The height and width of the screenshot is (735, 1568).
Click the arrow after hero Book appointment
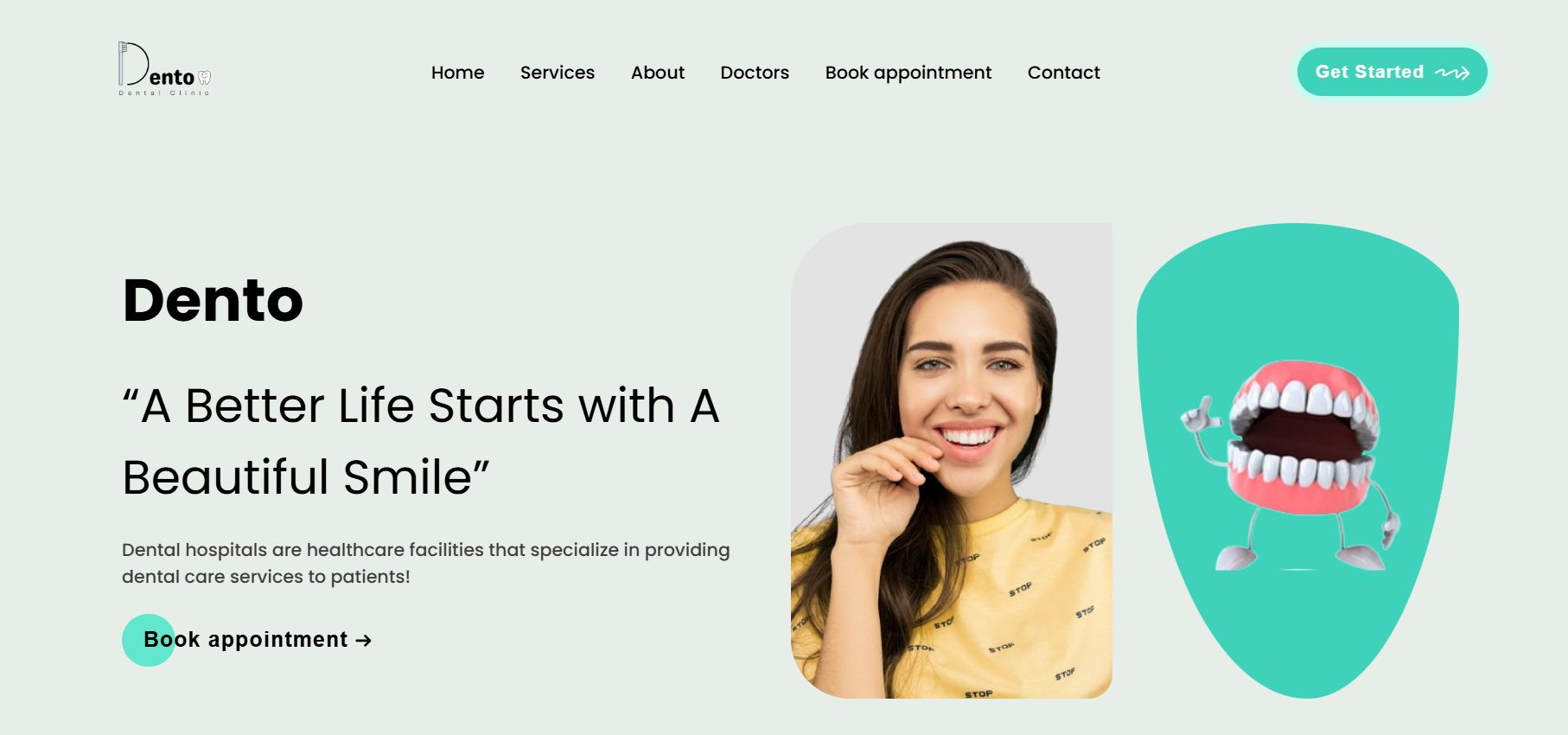point(364,641)
